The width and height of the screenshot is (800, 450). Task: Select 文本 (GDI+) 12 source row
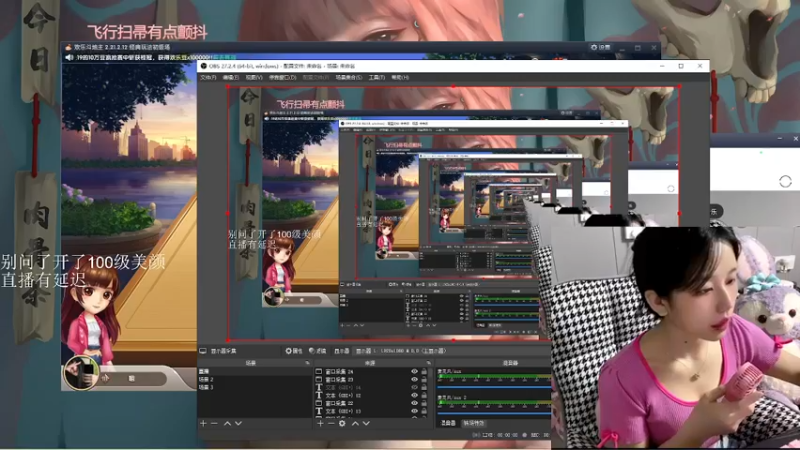(371, 395)
